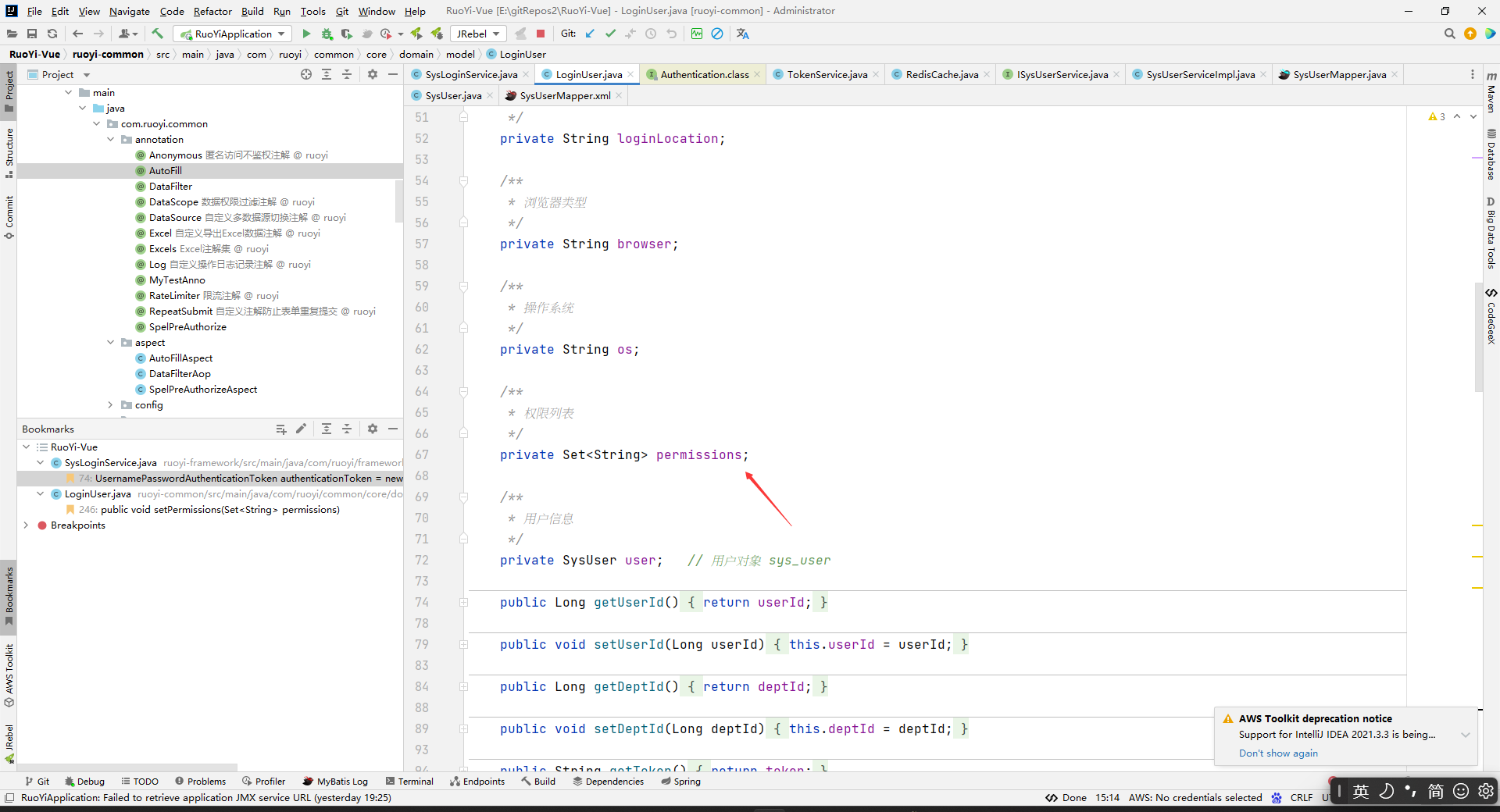The width and height of the screenshot is (1500, 812).
Task: Open the translate icon in main toolbar
Action: pyautogui.click(x=743, y=34)
